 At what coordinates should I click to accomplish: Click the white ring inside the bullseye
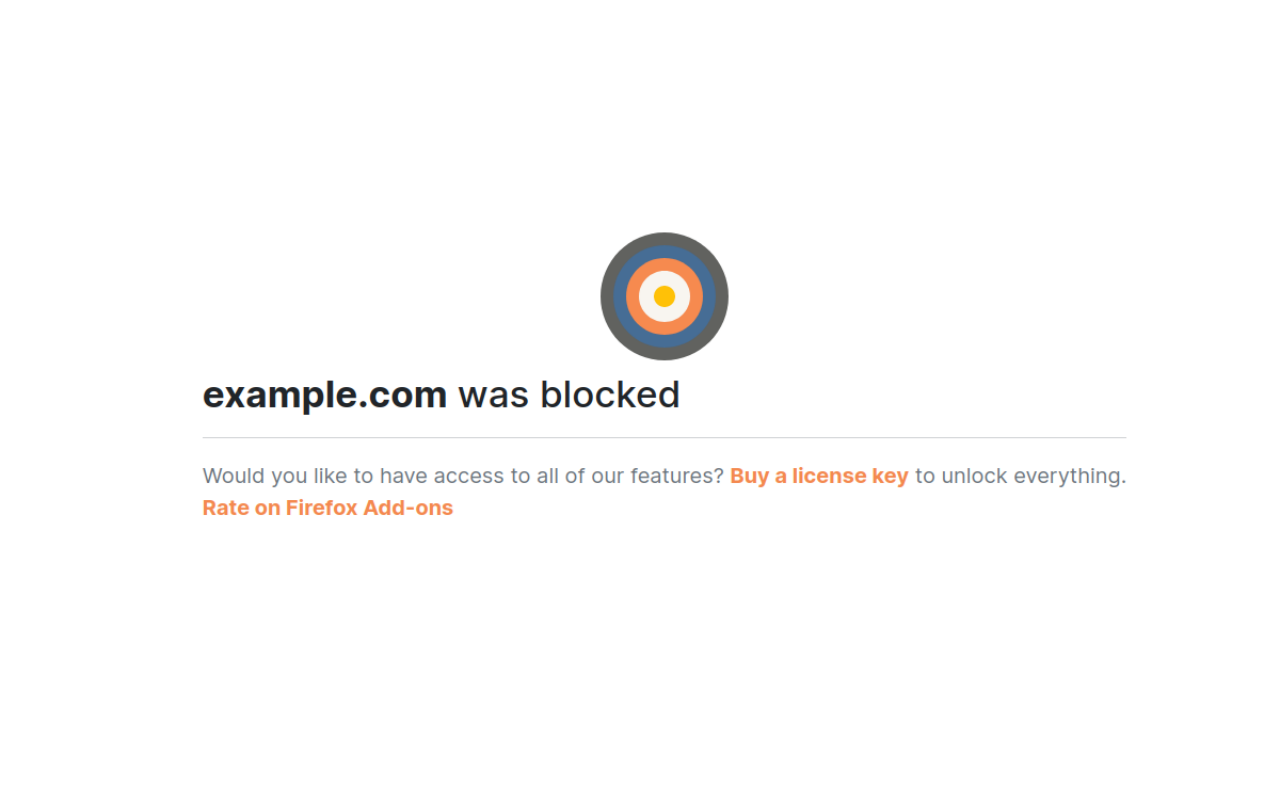664,277
